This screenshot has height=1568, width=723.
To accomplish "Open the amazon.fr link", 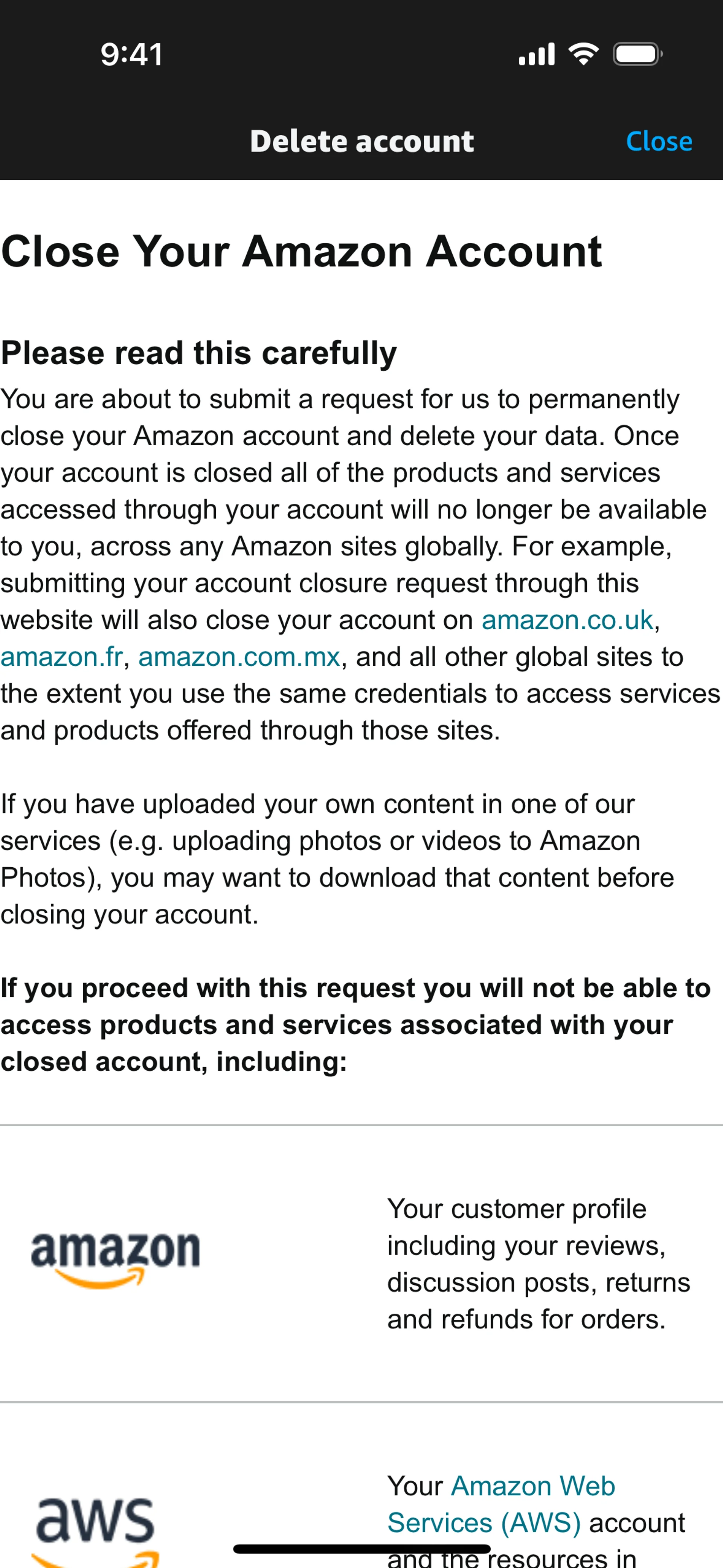I will point(61,657).
